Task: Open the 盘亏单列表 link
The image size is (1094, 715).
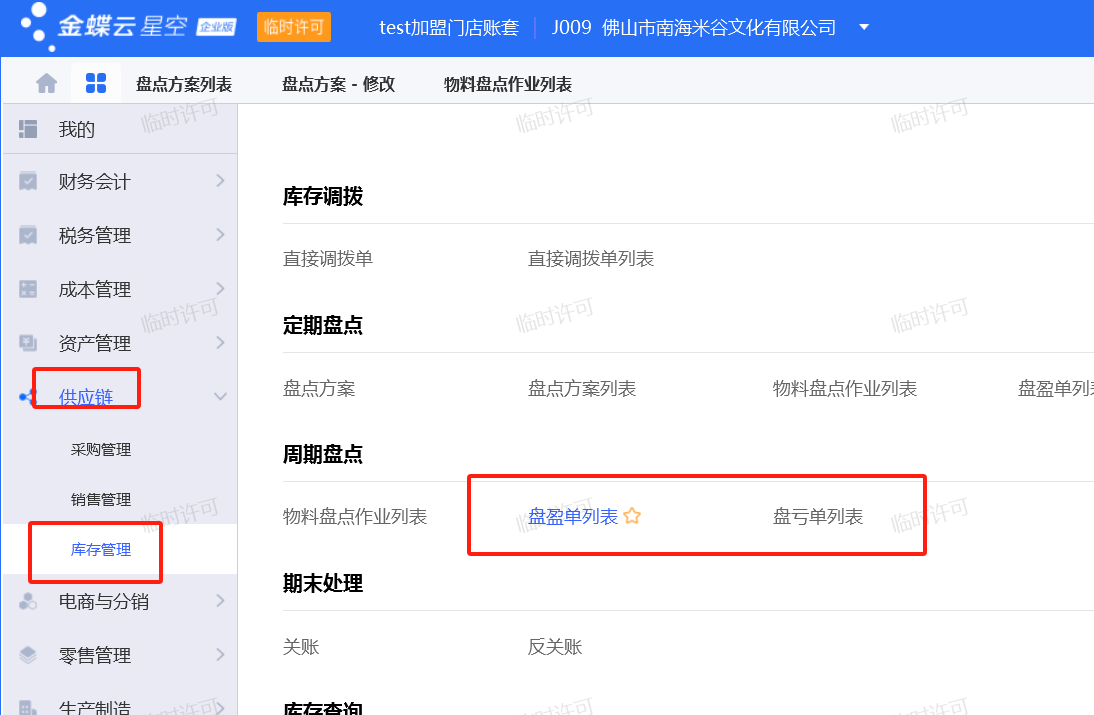Action: coord(817,517)
